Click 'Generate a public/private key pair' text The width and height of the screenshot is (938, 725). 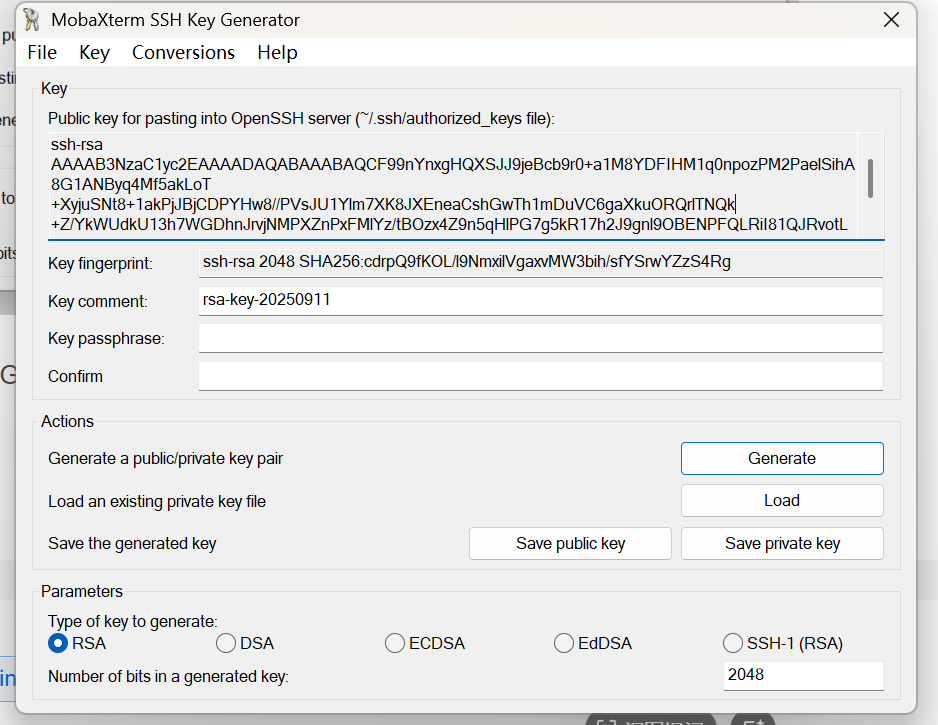(x=165, y=459)
